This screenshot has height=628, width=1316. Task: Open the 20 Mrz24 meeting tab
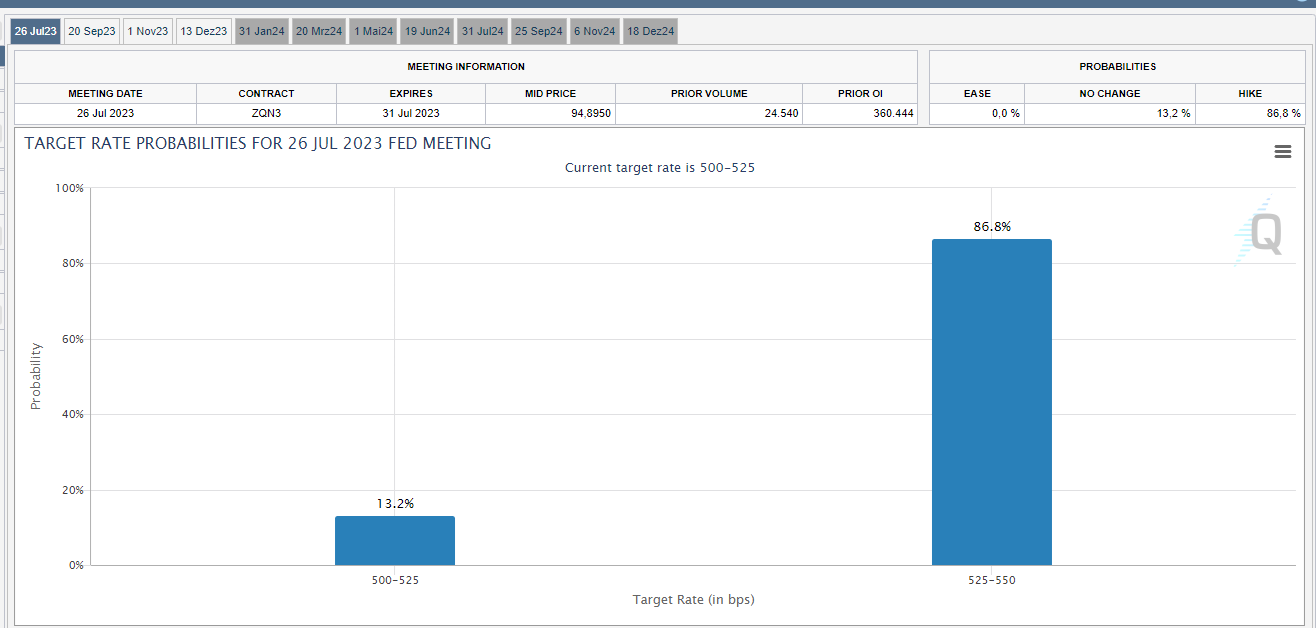pyautogui.click(x=319, y=32)
